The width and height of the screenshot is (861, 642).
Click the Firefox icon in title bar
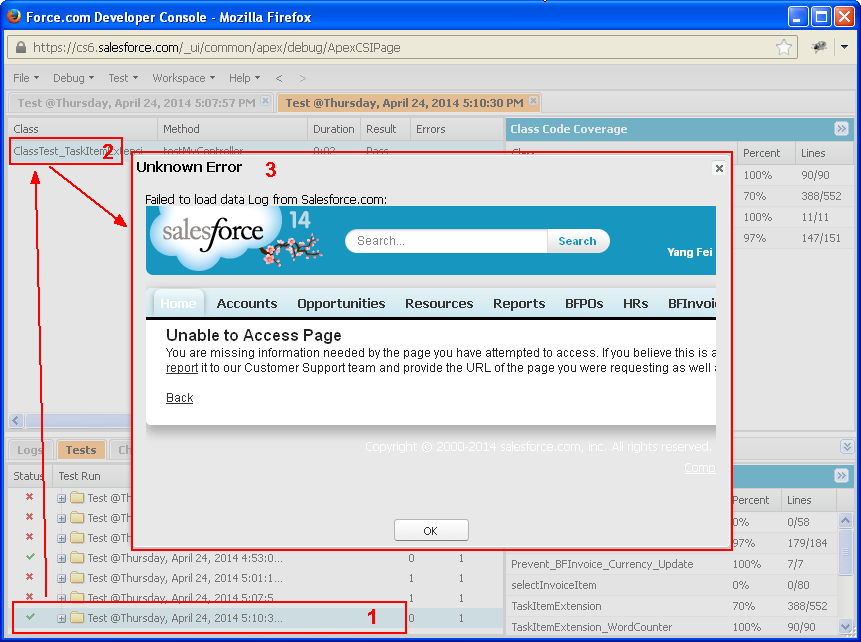point(14,16)
